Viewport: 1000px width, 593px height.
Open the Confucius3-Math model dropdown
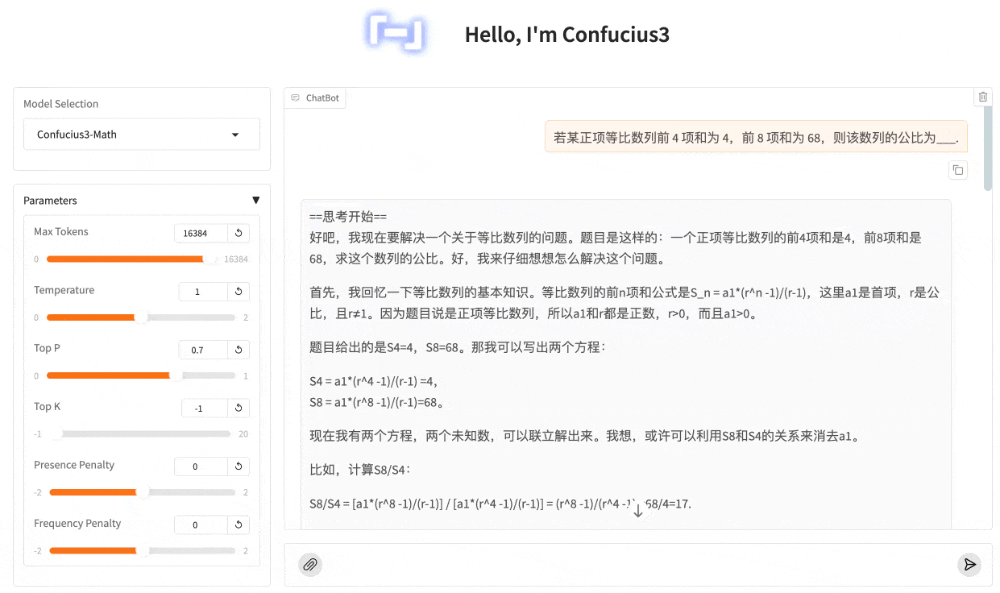coord(142,135)
